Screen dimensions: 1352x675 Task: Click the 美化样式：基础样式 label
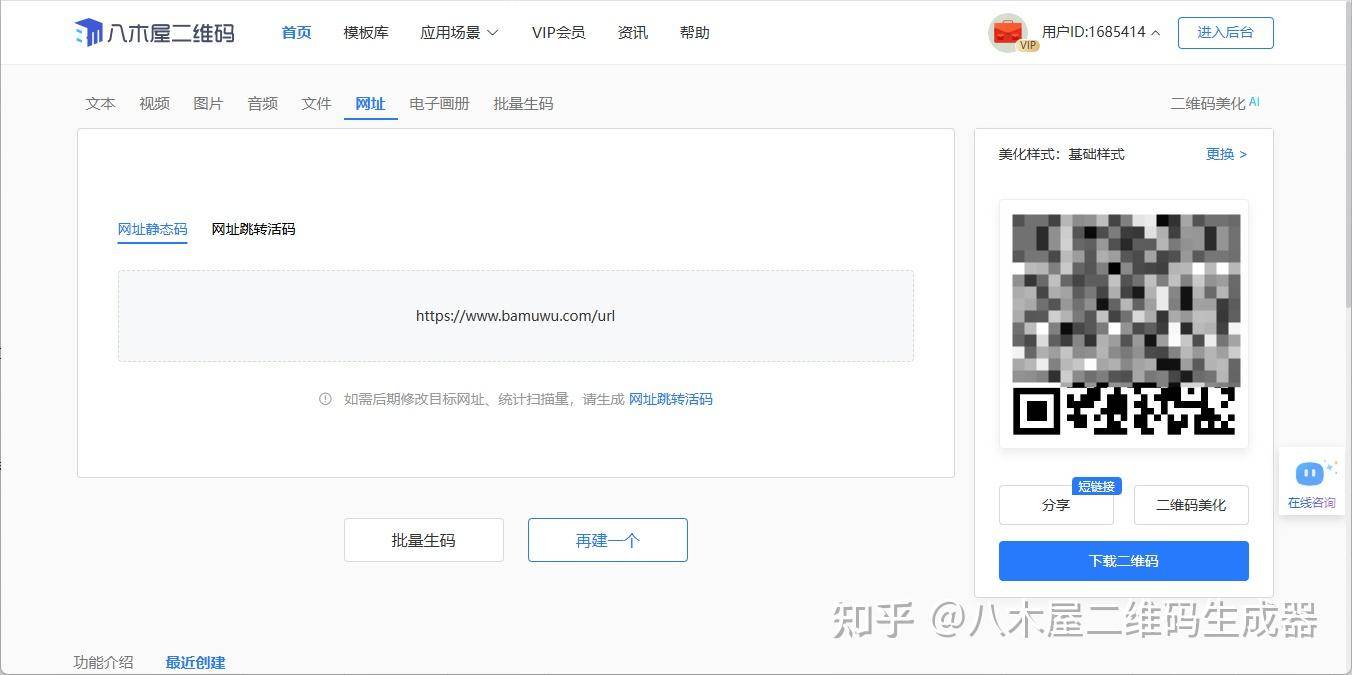coord(1062,154)
